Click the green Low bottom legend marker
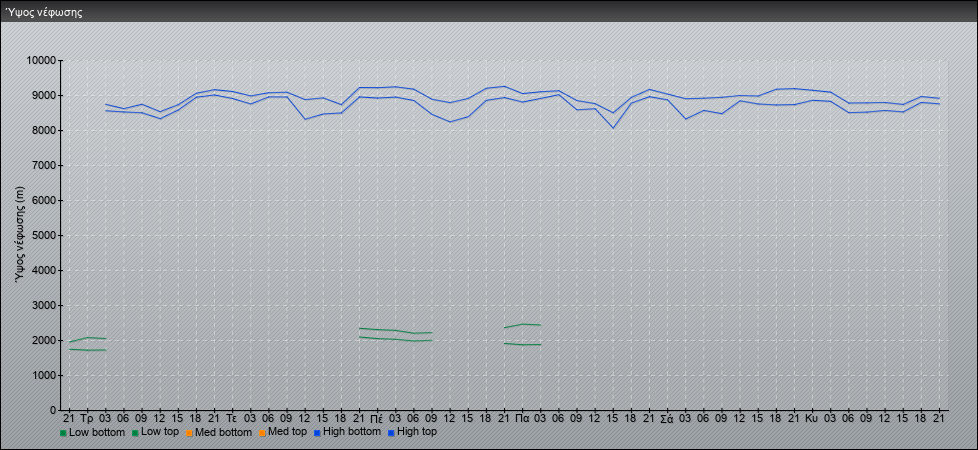 [x=64, y=433]
